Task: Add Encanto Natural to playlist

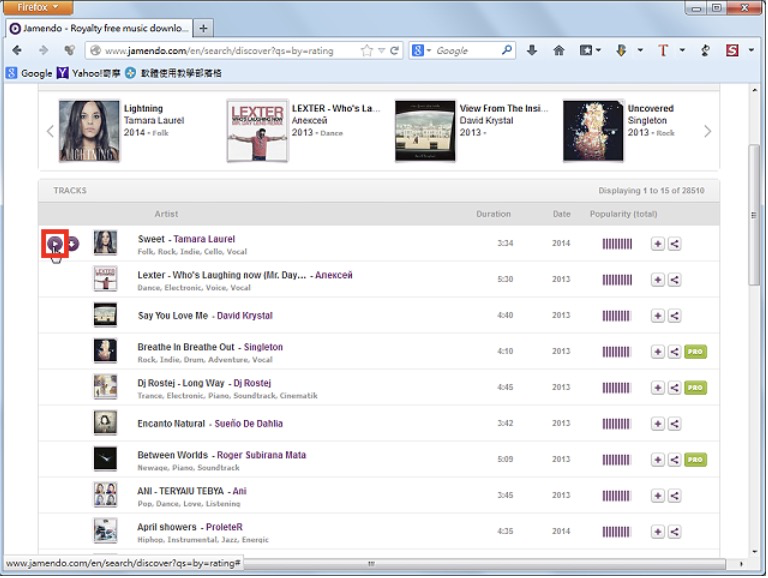Action: 658,424
